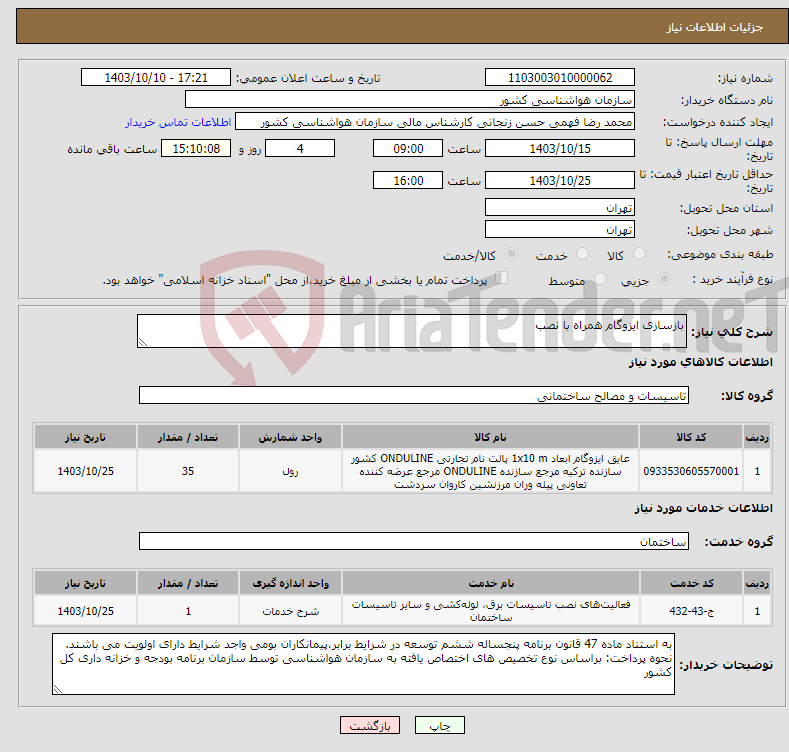This screenshot has width=789, height=752.
Task: Click the buyer name field سازمان هواشناسی کشور
Action: tap(410, 100)
